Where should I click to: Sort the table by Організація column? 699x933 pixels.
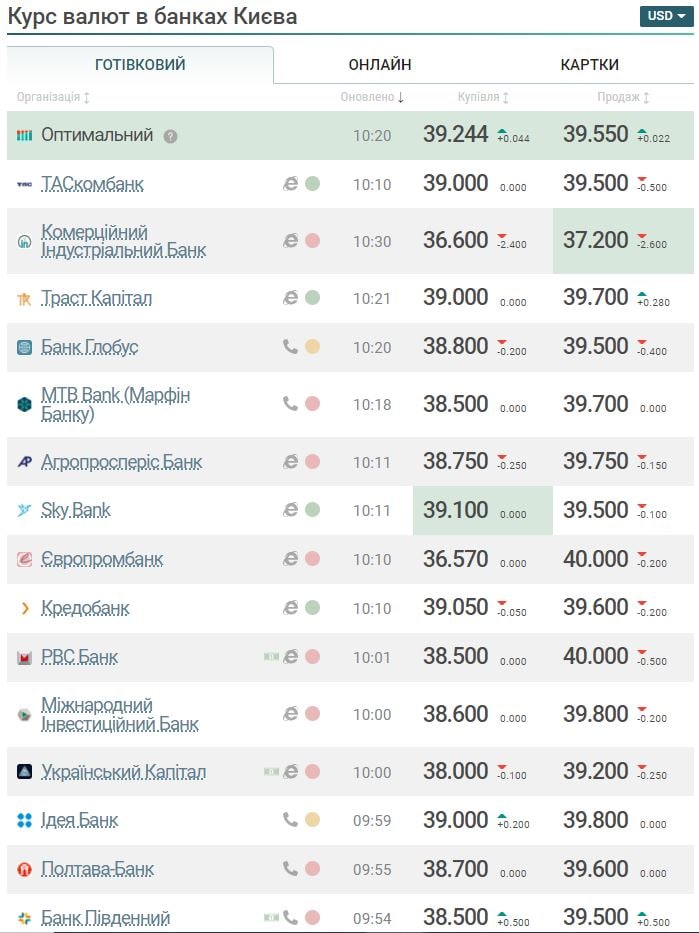(54, 97)
